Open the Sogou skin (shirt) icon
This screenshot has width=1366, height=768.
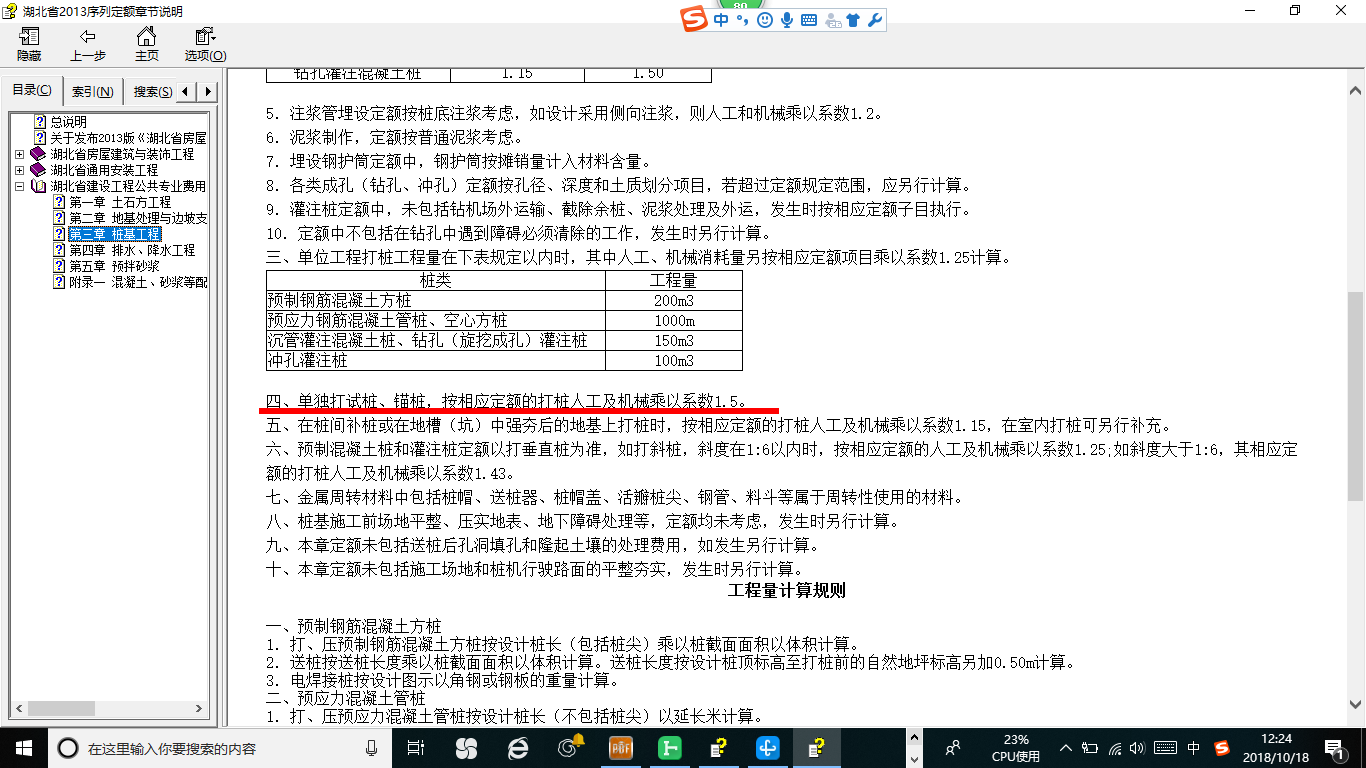pos(853,20)
